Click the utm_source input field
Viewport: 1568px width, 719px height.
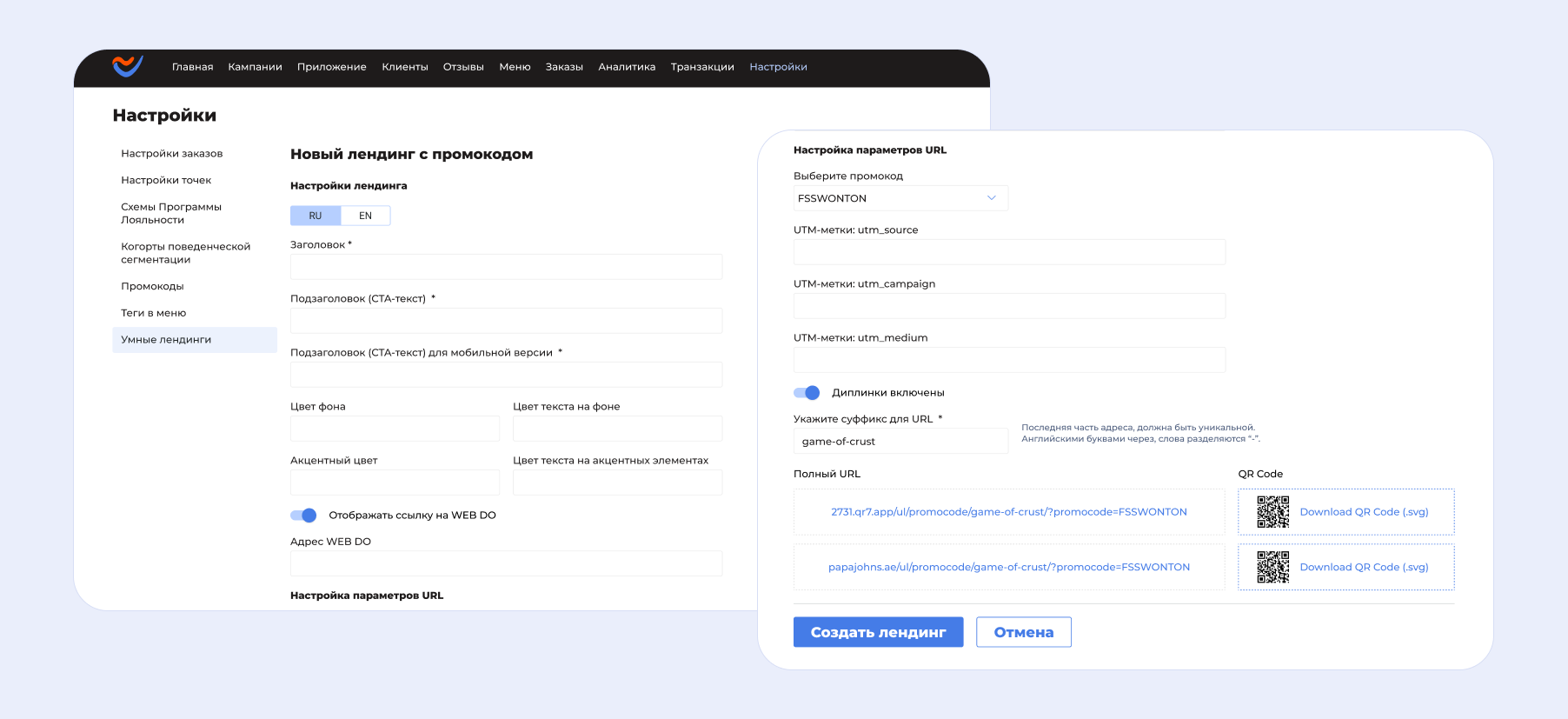coord(1010,252)
